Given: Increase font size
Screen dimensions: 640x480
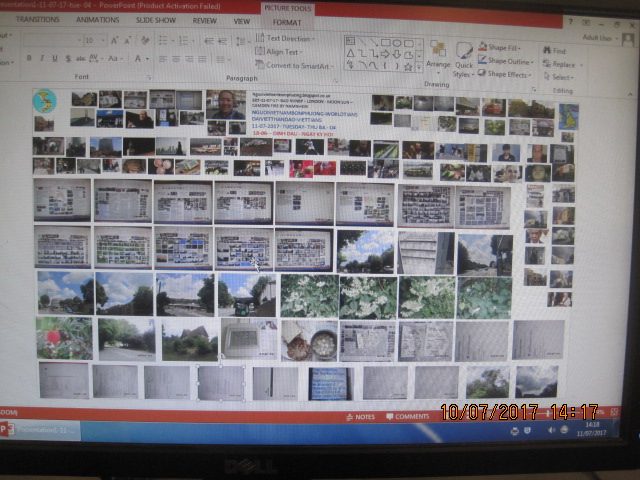Looking at the screenshot, I should coord(114,40).
